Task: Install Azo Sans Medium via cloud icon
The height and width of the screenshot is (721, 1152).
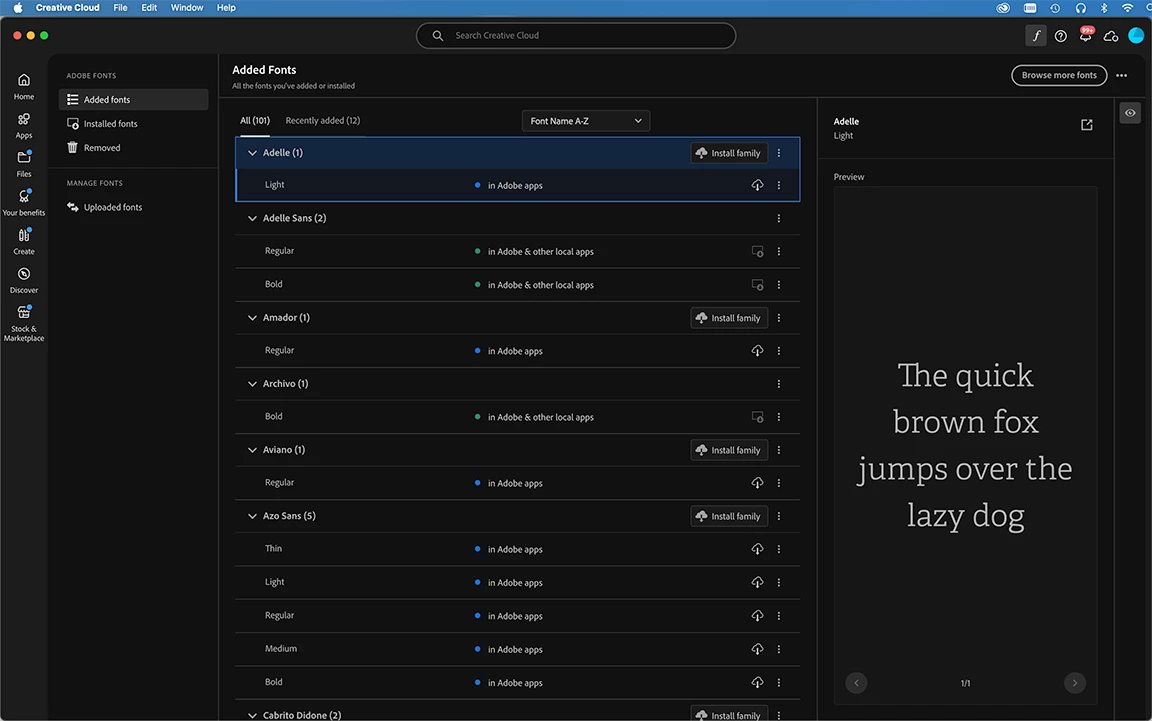Action: (x=757, y=649)
